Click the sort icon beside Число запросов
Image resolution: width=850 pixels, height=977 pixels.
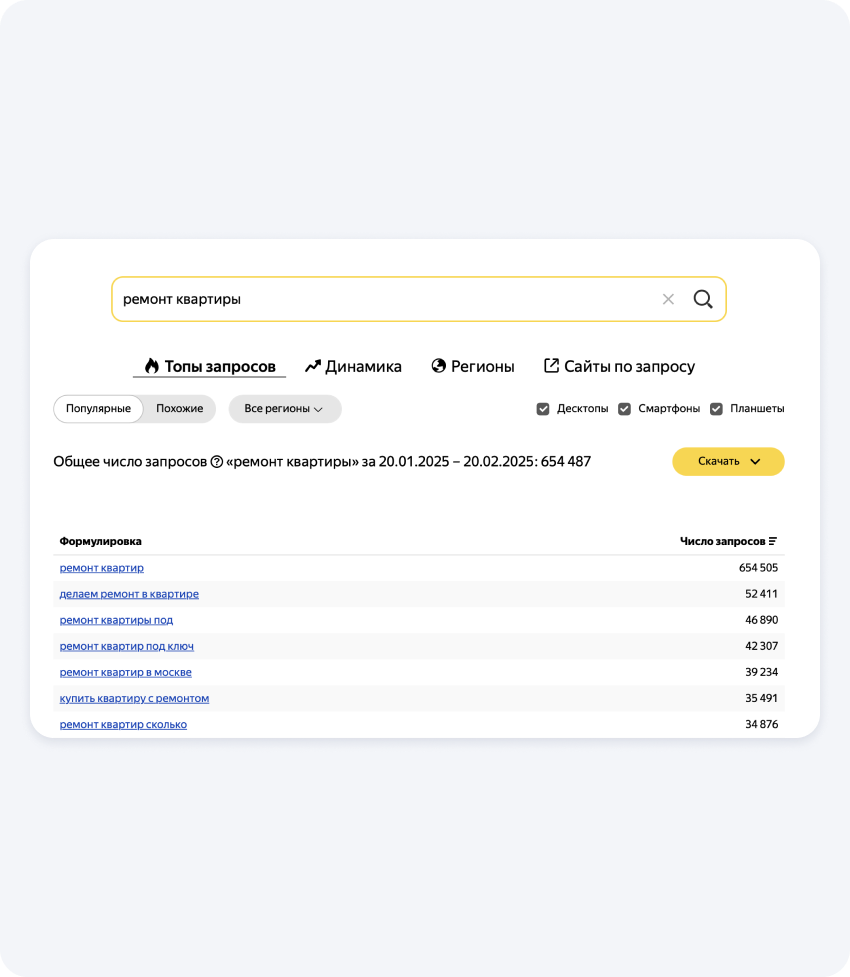click(x=773, y=541)
